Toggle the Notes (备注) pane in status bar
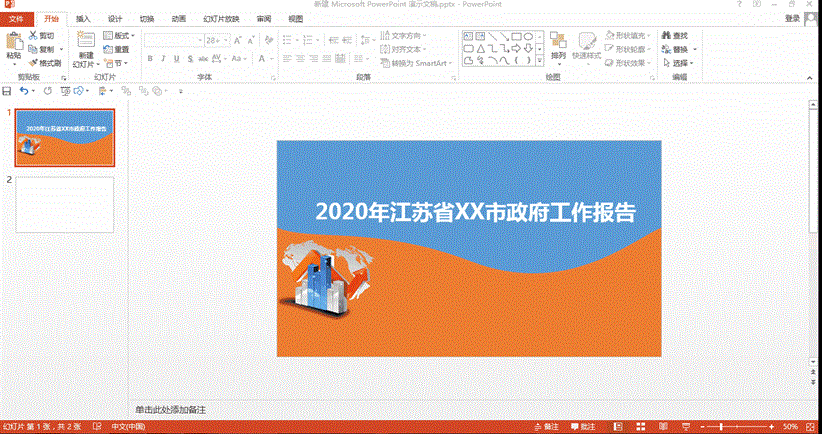The height and width of the screenshot is (434, 822). click(x=543, y=427)
